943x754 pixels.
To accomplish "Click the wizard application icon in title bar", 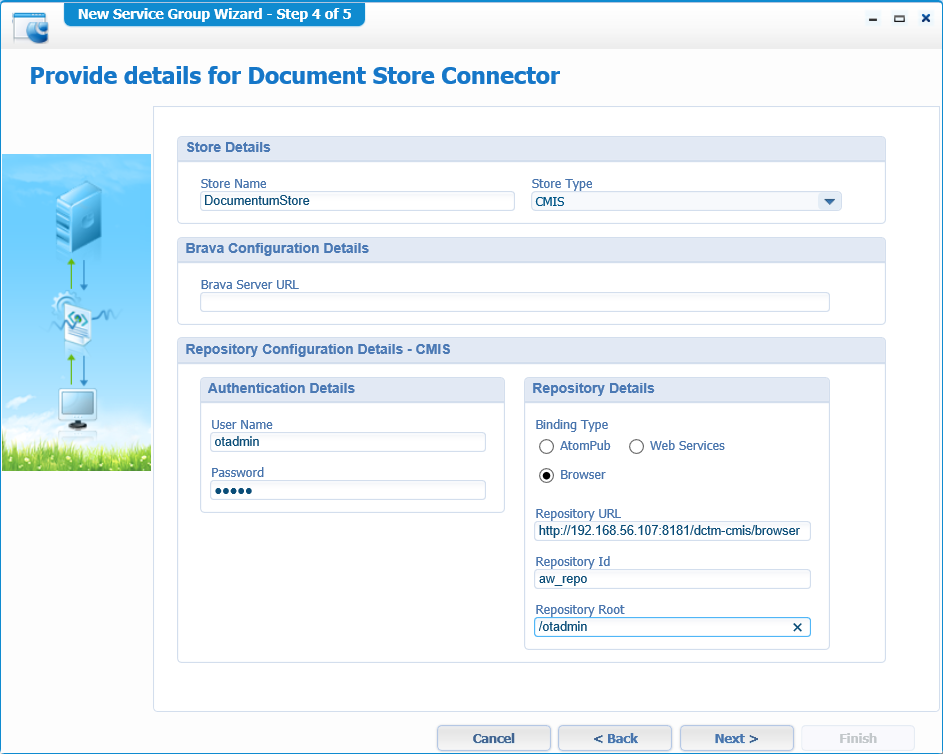I will tap(30, 25).
